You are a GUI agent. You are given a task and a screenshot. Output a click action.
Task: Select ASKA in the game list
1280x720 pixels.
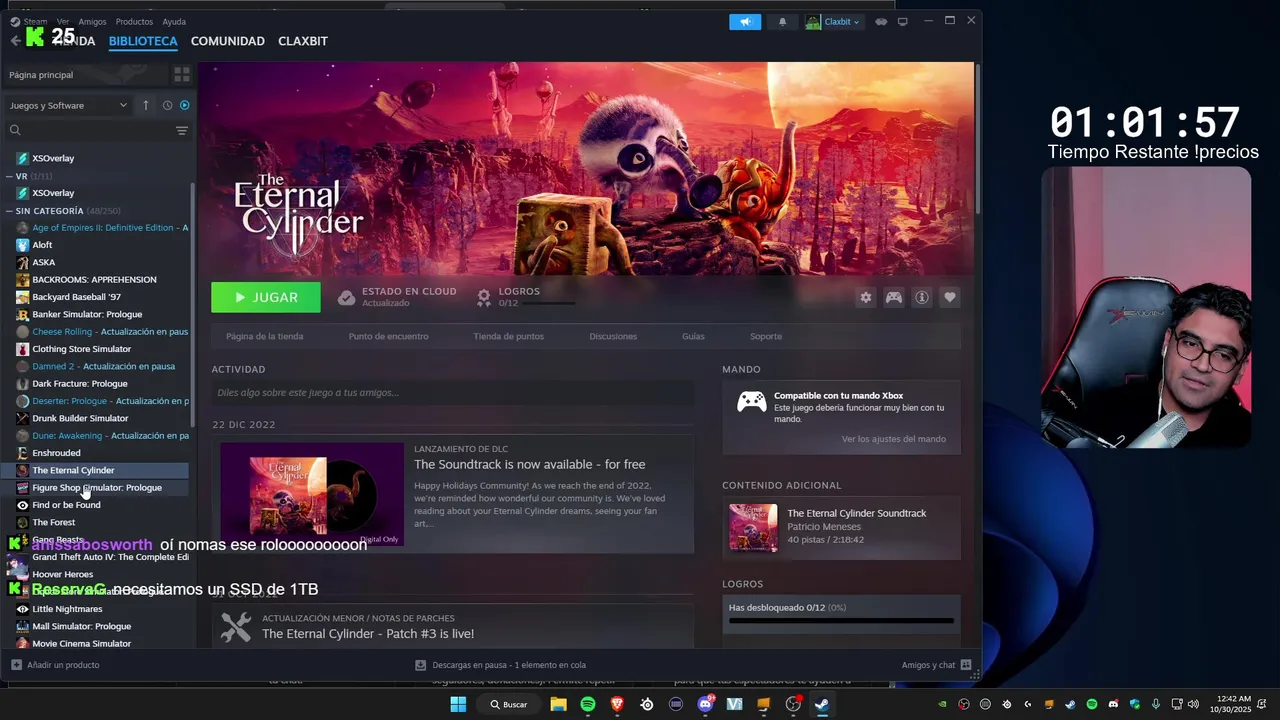click(x=43, y=262)
